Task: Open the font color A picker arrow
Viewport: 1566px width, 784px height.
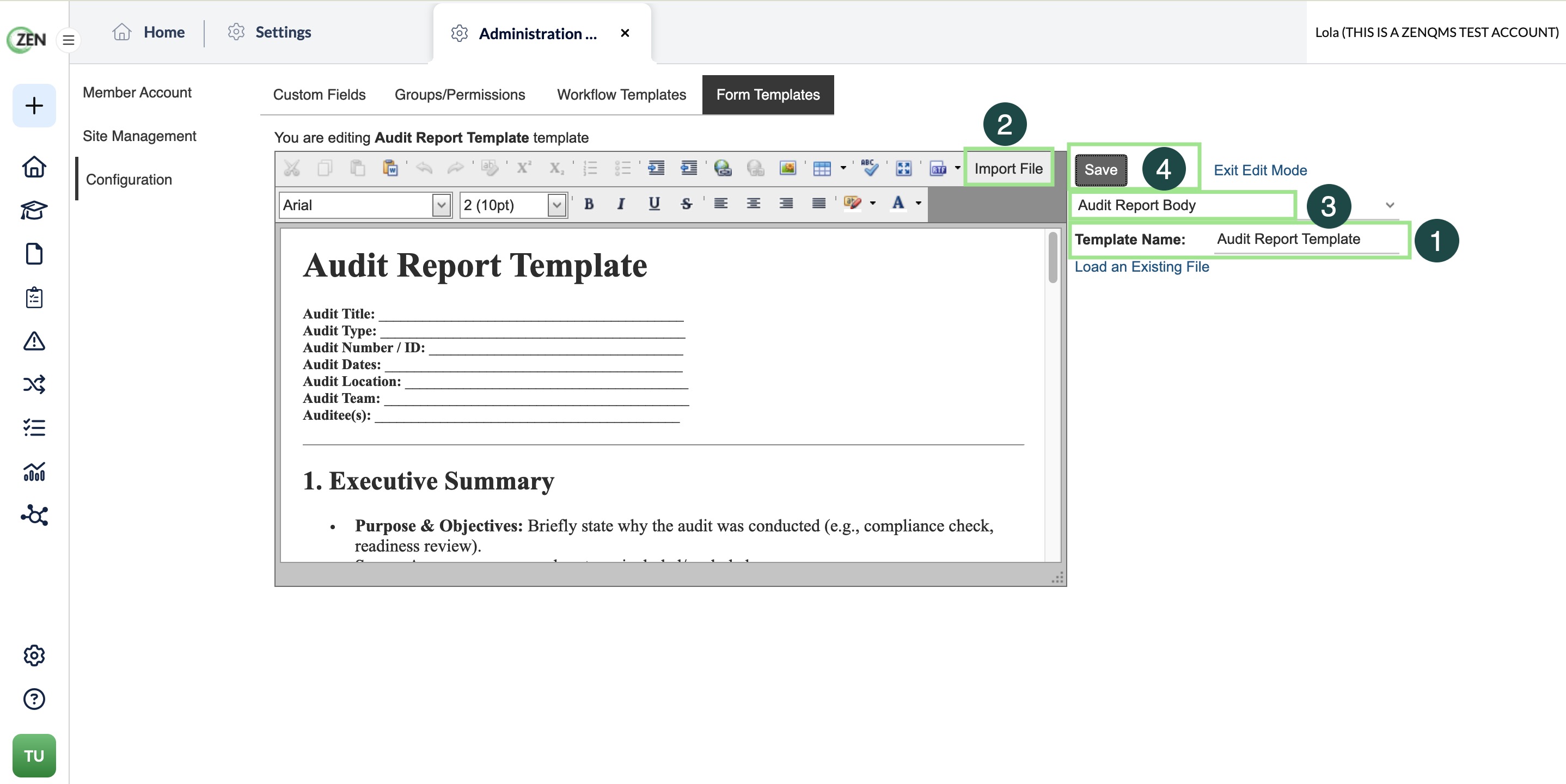Action: 919,204
